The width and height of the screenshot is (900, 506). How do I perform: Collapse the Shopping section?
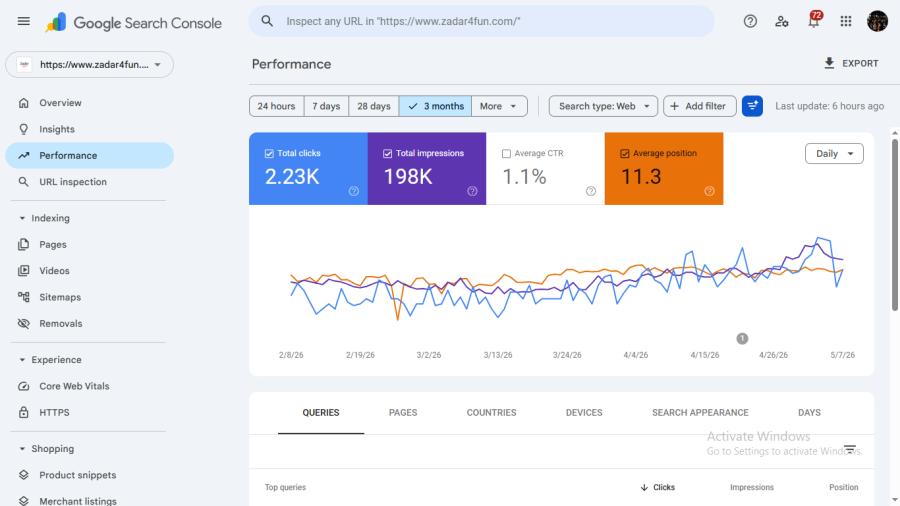(22, 449)
